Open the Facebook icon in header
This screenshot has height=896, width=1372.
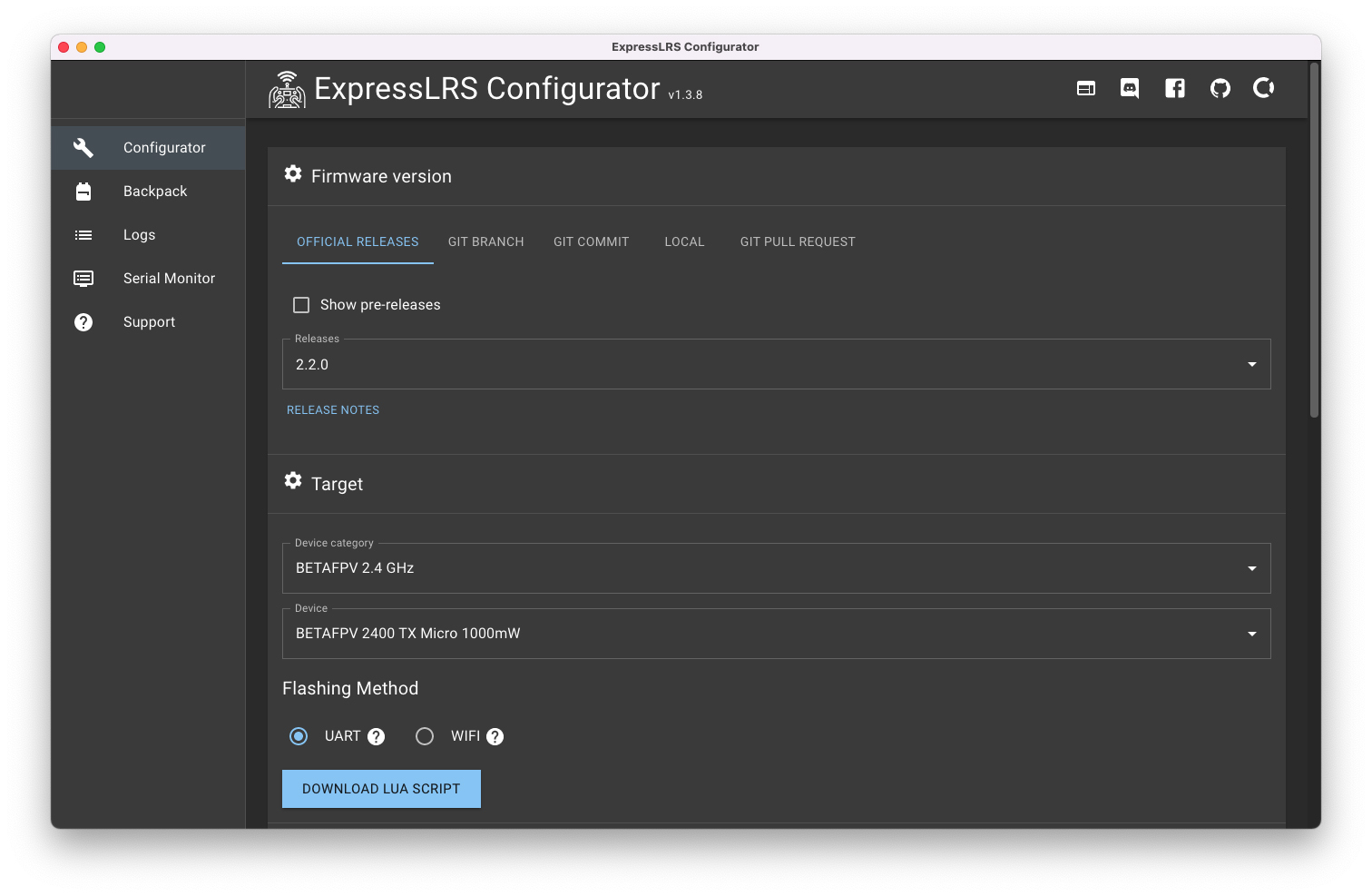click(1175, 88)
